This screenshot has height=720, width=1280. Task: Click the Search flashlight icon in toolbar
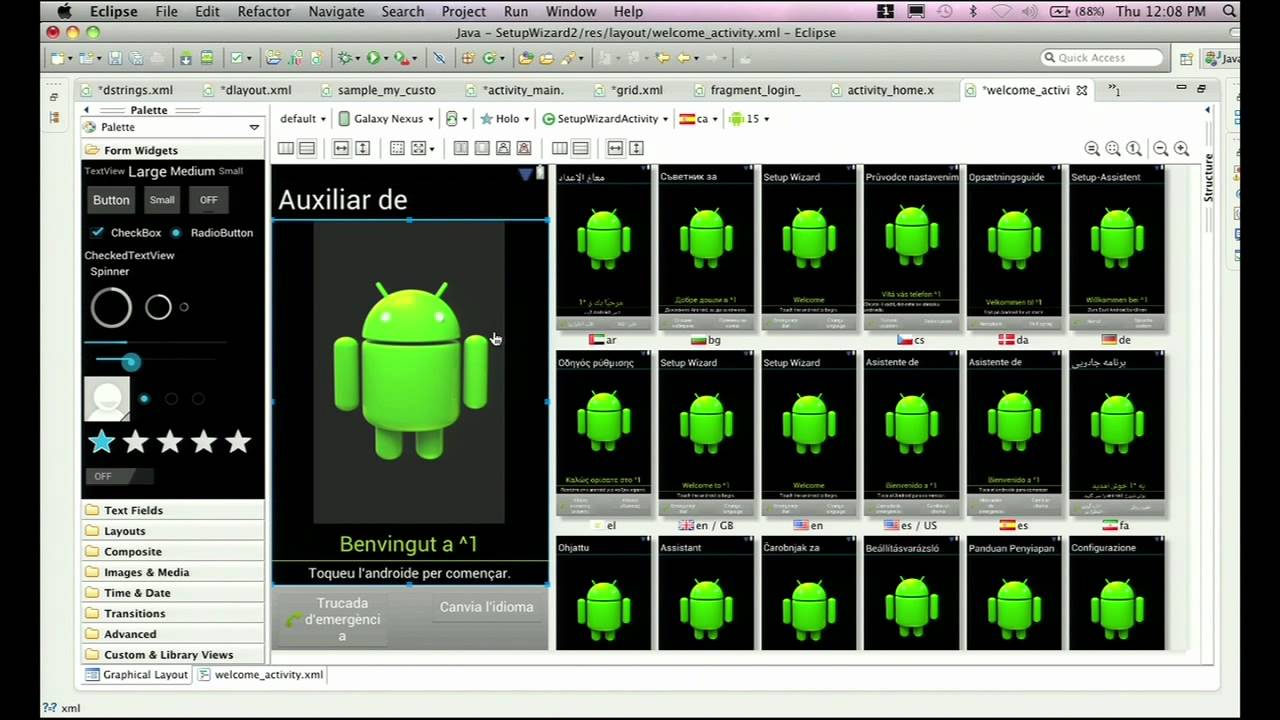click(x=566, y=58)
